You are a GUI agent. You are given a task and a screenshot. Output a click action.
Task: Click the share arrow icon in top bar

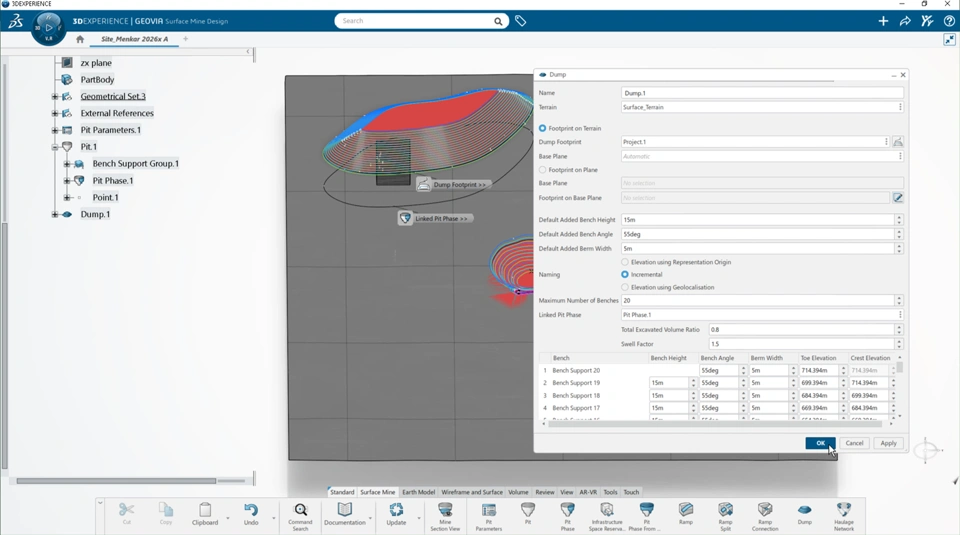905,21
